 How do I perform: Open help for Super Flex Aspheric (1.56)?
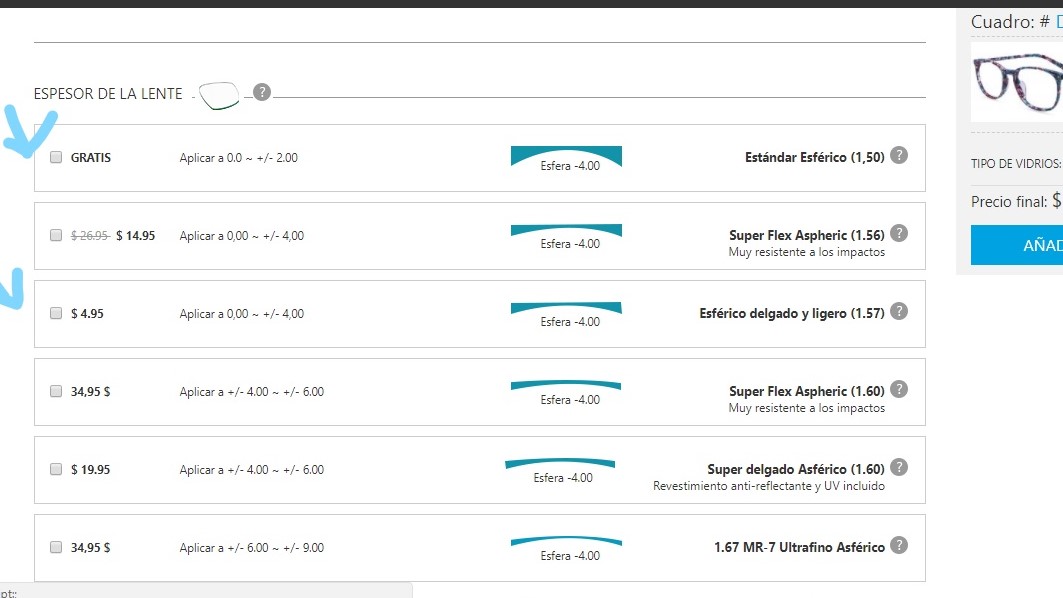(899, 234)
